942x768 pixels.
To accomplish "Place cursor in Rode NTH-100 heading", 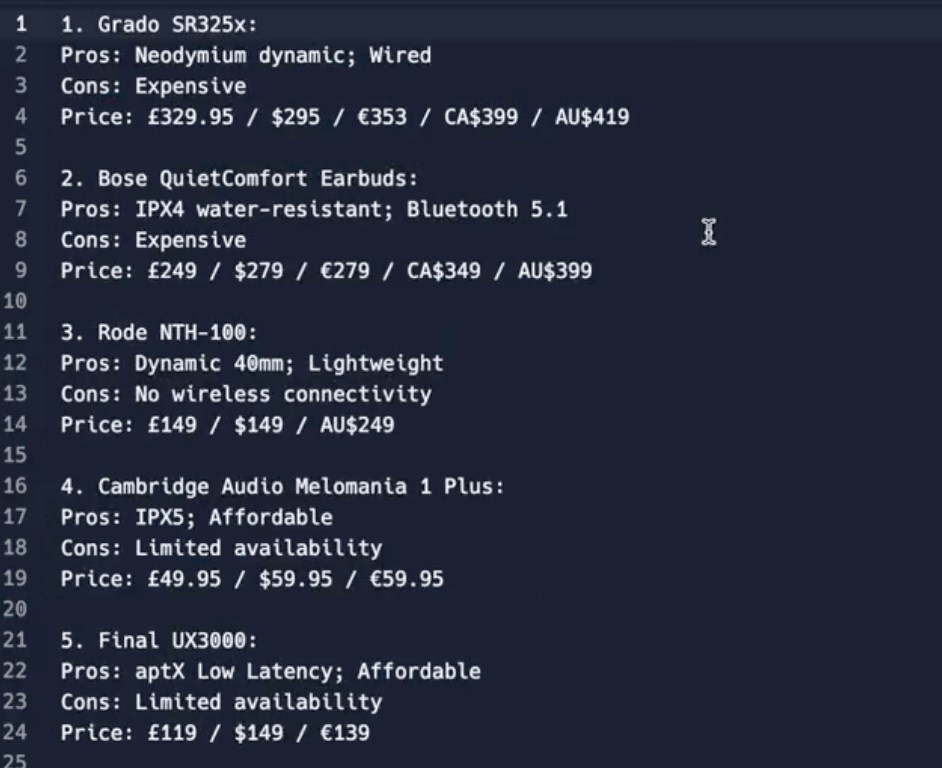I will tap(159, 332).
